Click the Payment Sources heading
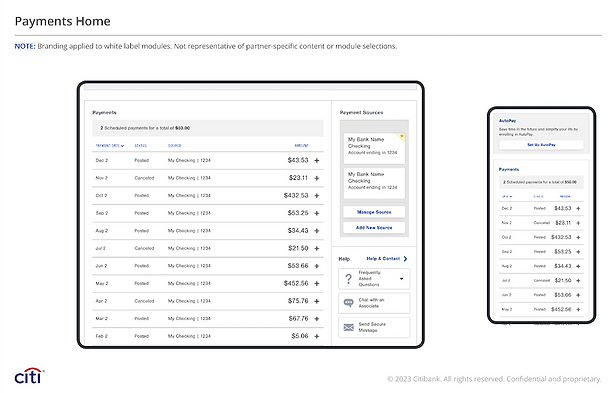Screen dimensions: 616x393 [x=361, y=112]
